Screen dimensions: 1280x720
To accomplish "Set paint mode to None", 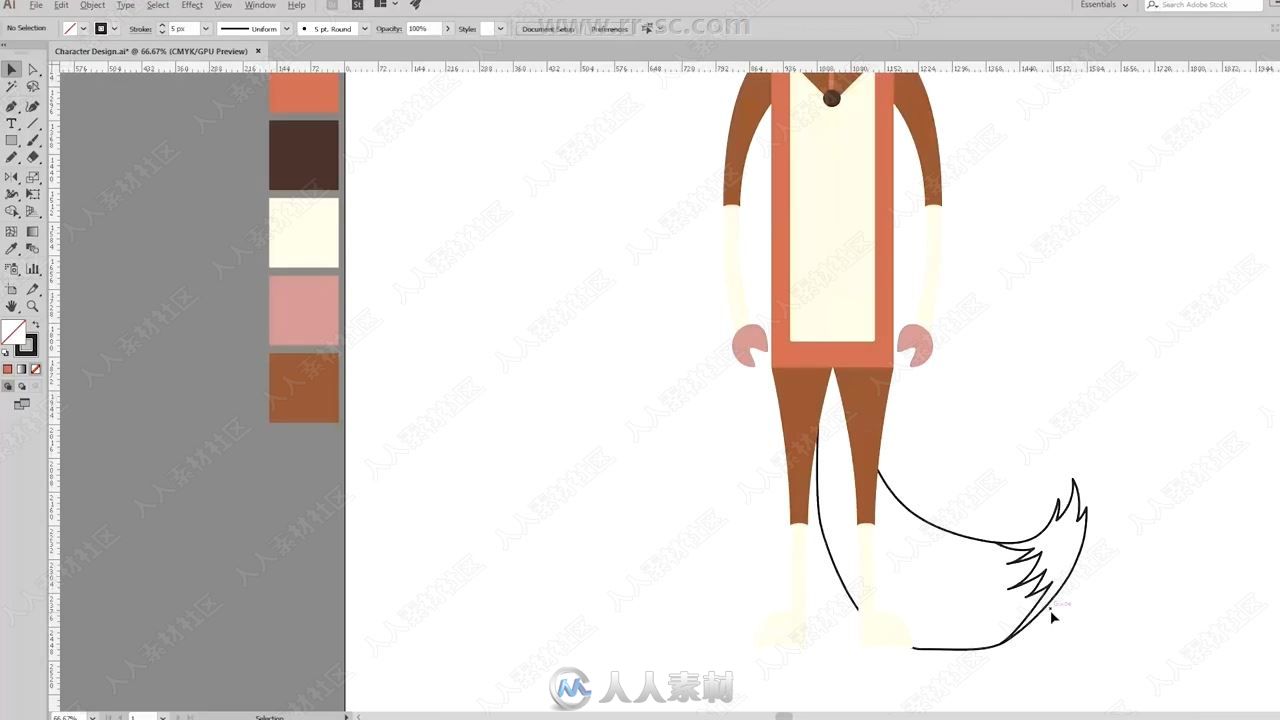I will [35, 369].
